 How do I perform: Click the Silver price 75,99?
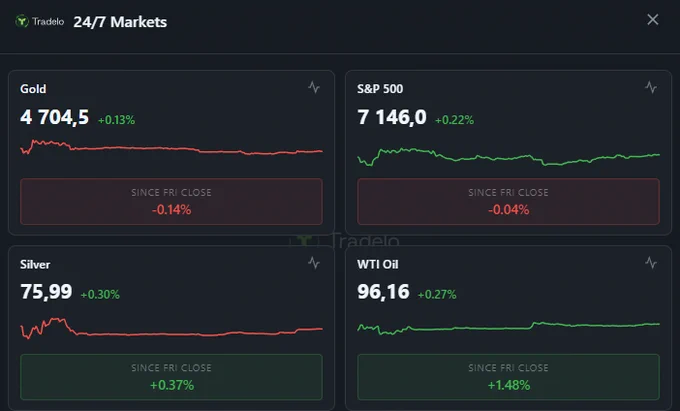(46, 292)
